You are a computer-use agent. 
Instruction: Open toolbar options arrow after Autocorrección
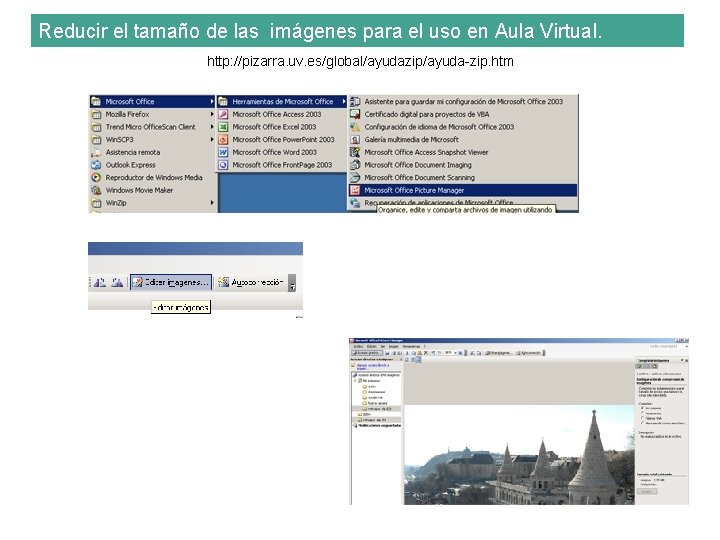pos(292,283)
